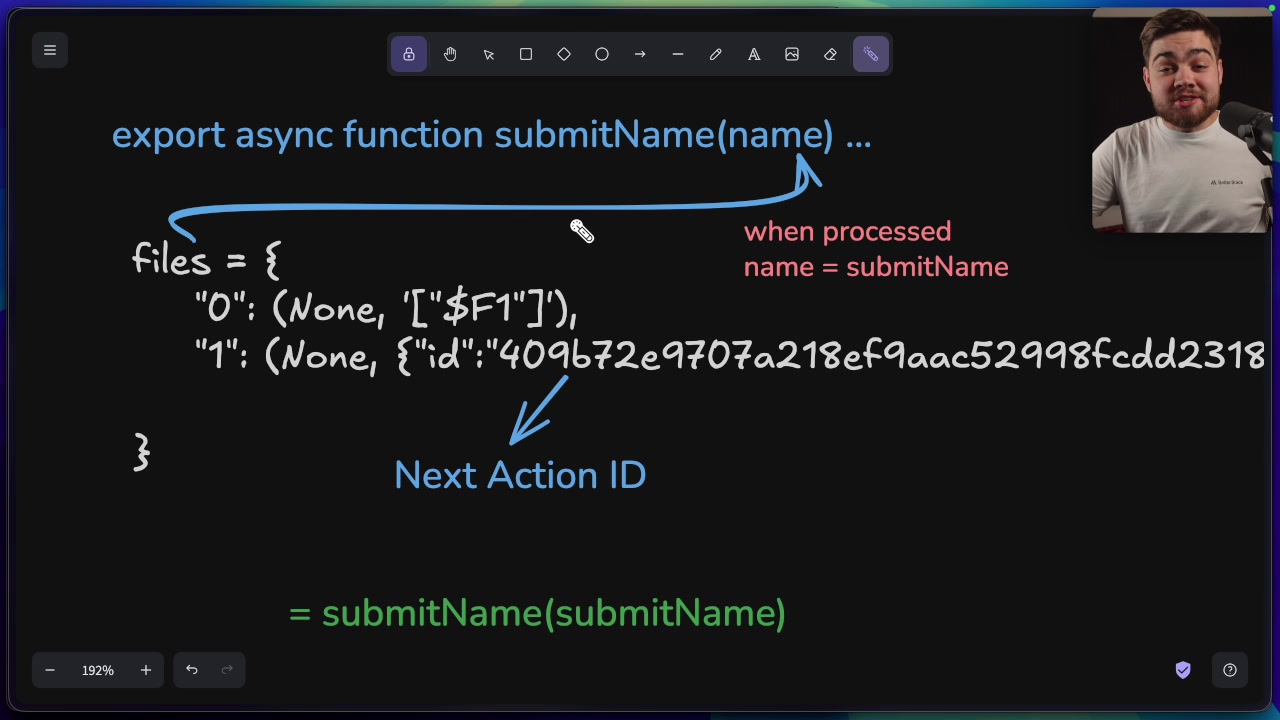Select the Arrow tool
Screen dimensions: 1280x720
640,54
